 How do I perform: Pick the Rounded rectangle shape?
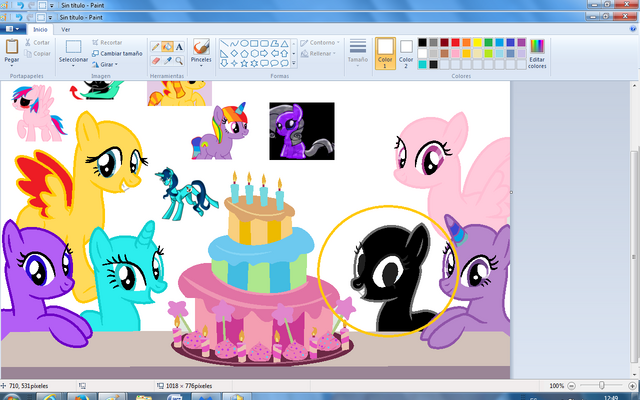[x=264, y=43]
